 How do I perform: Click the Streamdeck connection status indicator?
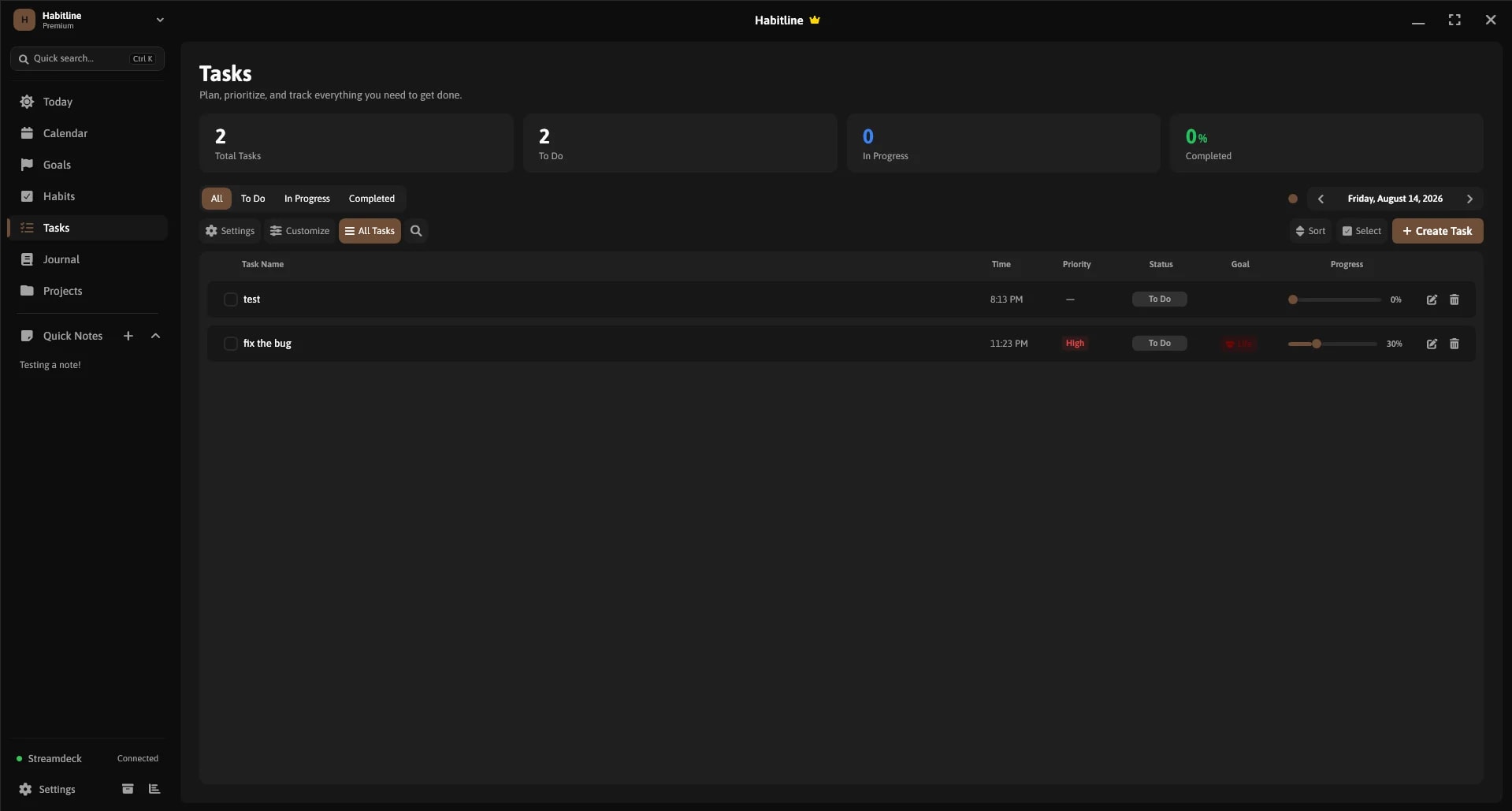click(x=87, y=758)
